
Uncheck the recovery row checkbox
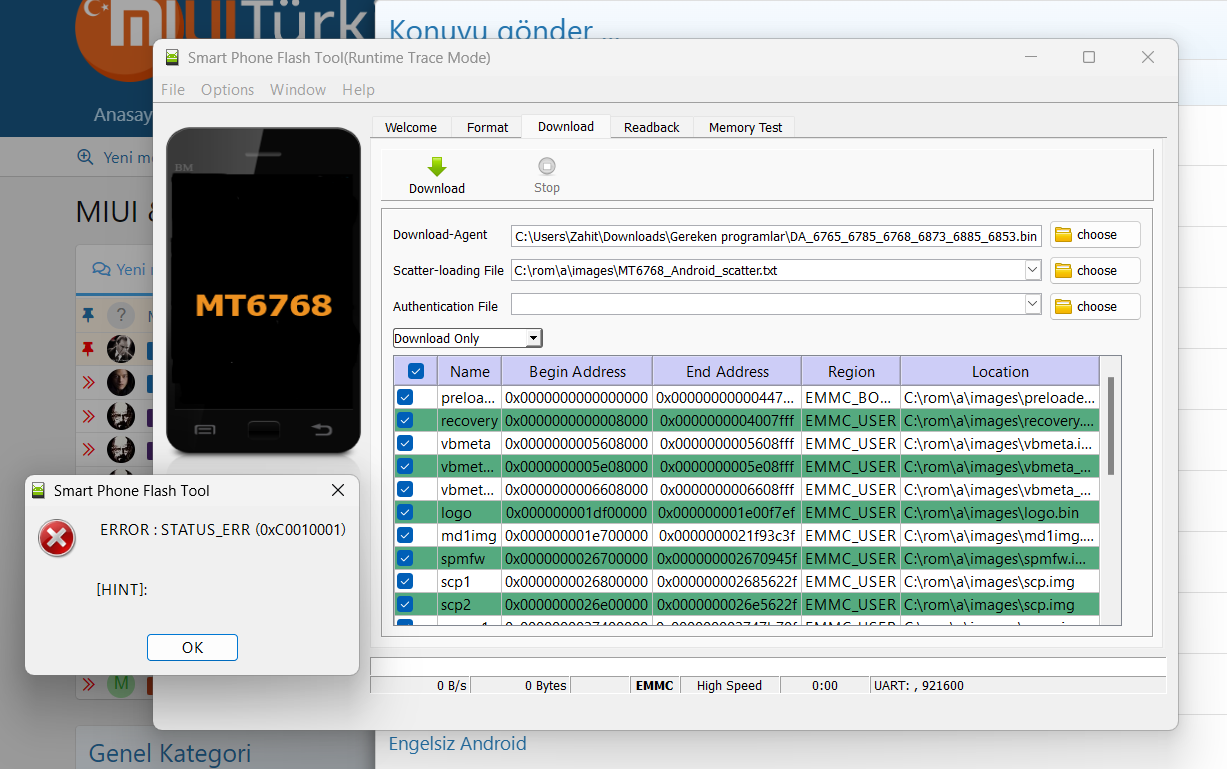[405, 420]
